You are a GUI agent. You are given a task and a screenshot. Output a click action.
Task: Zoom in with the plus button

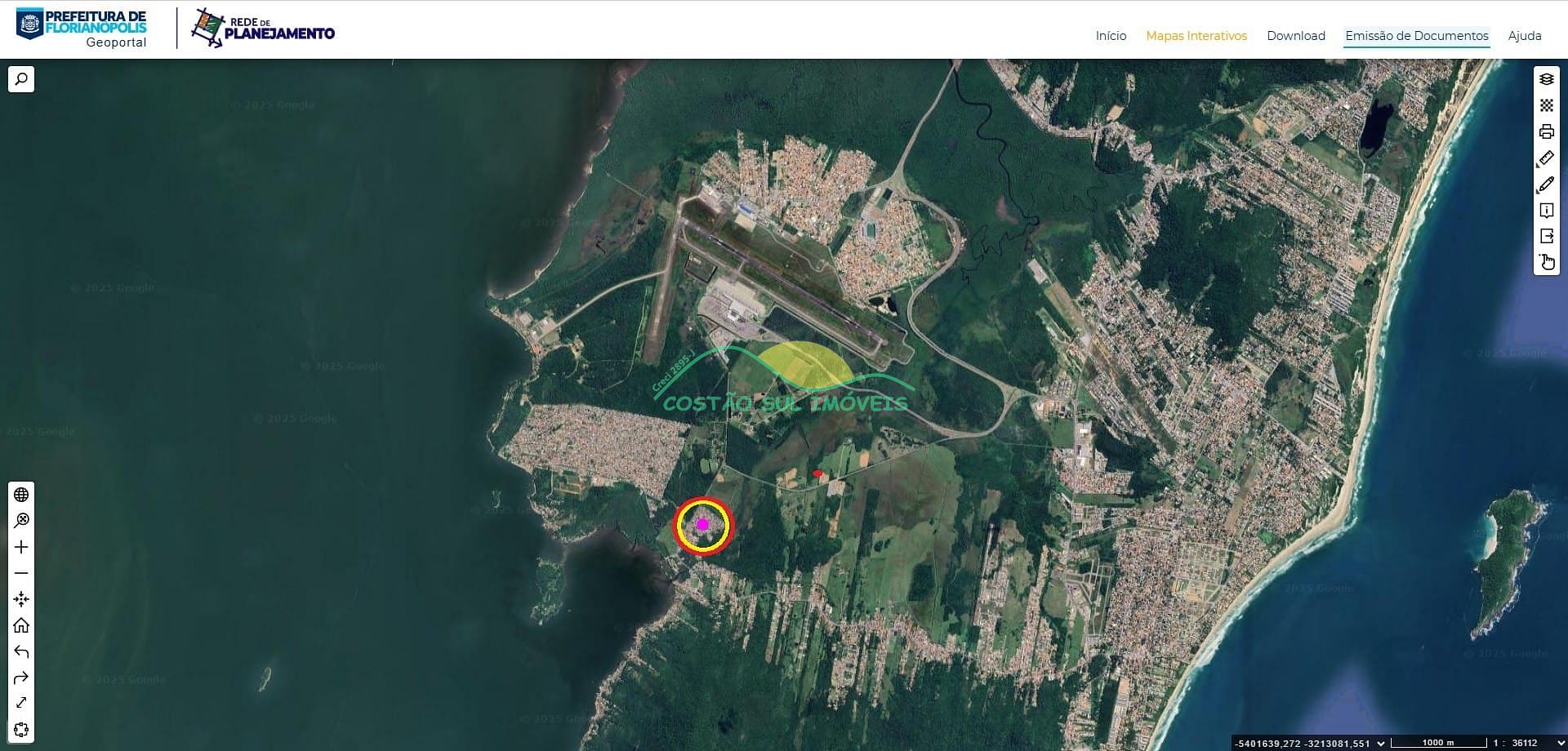point(21,547)
